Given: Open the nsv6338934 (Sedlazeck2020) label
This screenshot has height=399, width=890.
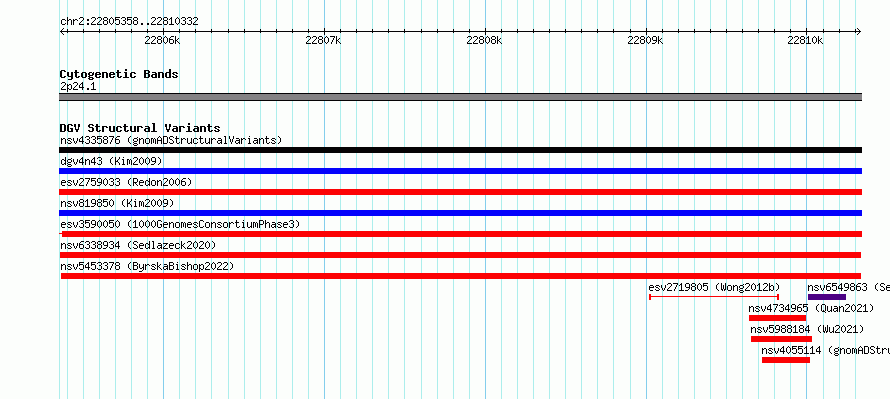Looking at the screenshot, I should click(138, 245).
